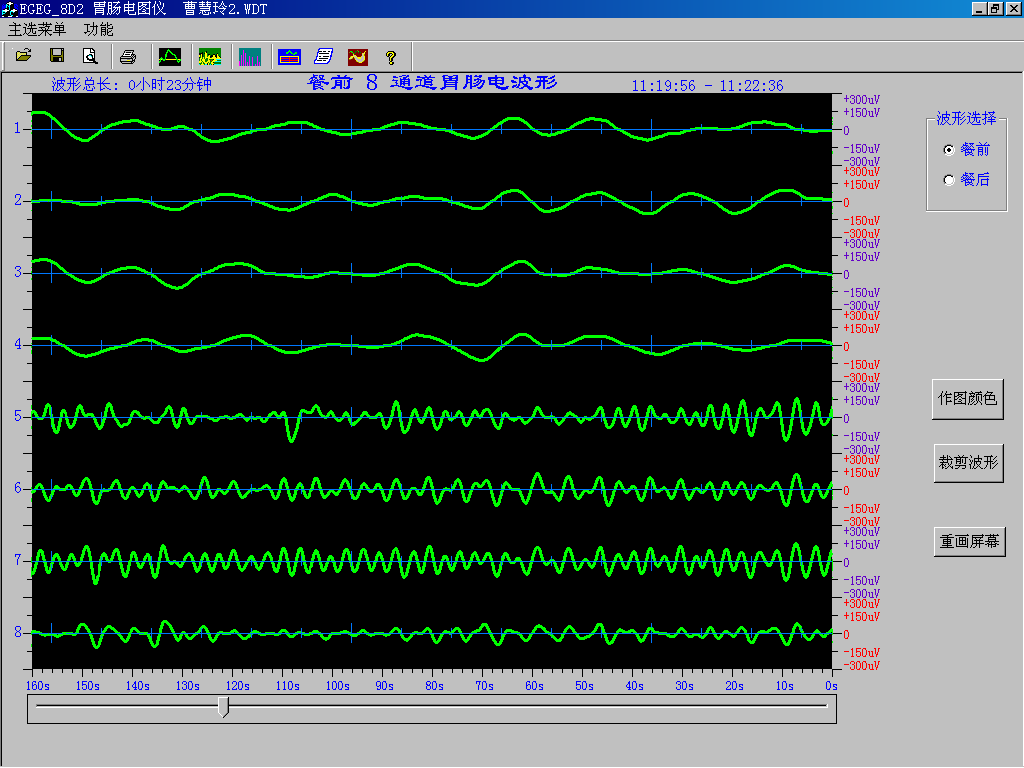Click the 作图颜色 button

coord(967,398)
